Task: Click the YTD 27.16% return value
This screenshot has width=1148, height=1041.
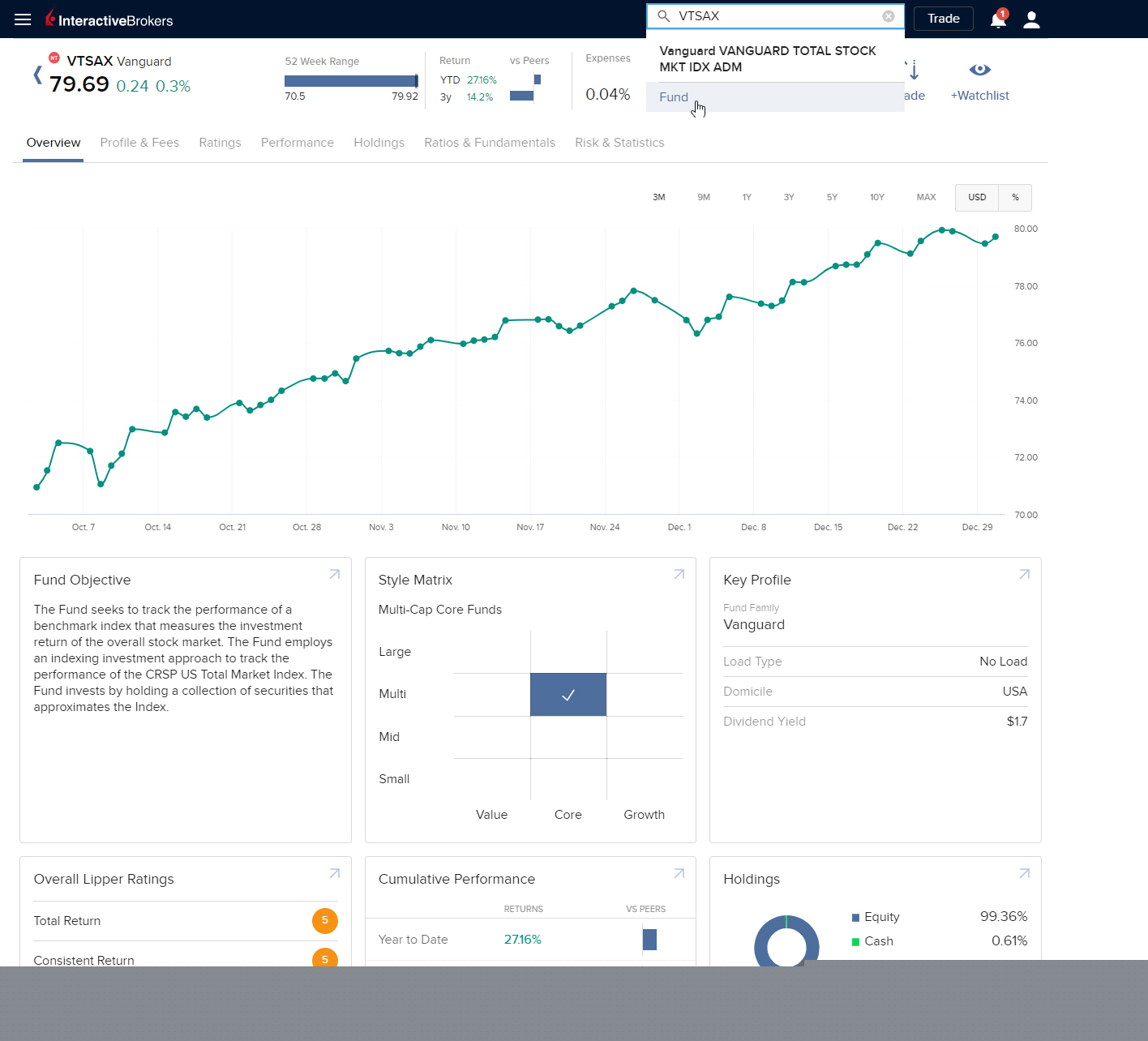Action: [482, 80]
